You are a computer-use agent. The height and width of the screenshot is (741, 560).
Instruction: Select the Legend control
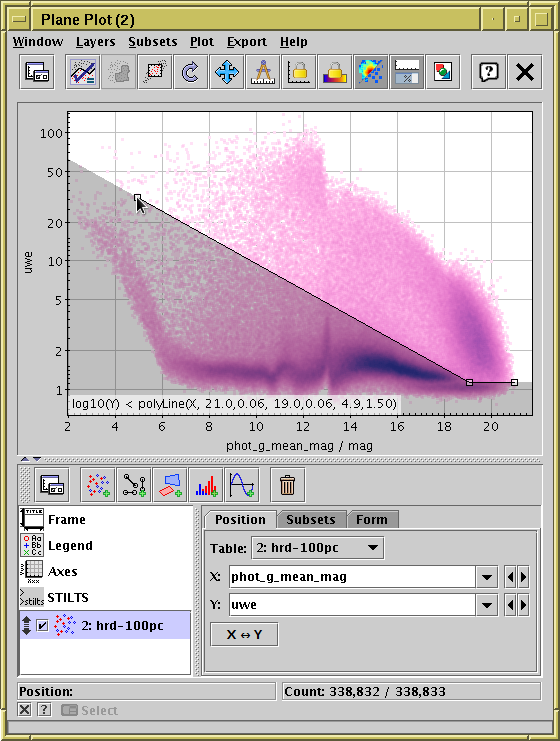point(105,545)
